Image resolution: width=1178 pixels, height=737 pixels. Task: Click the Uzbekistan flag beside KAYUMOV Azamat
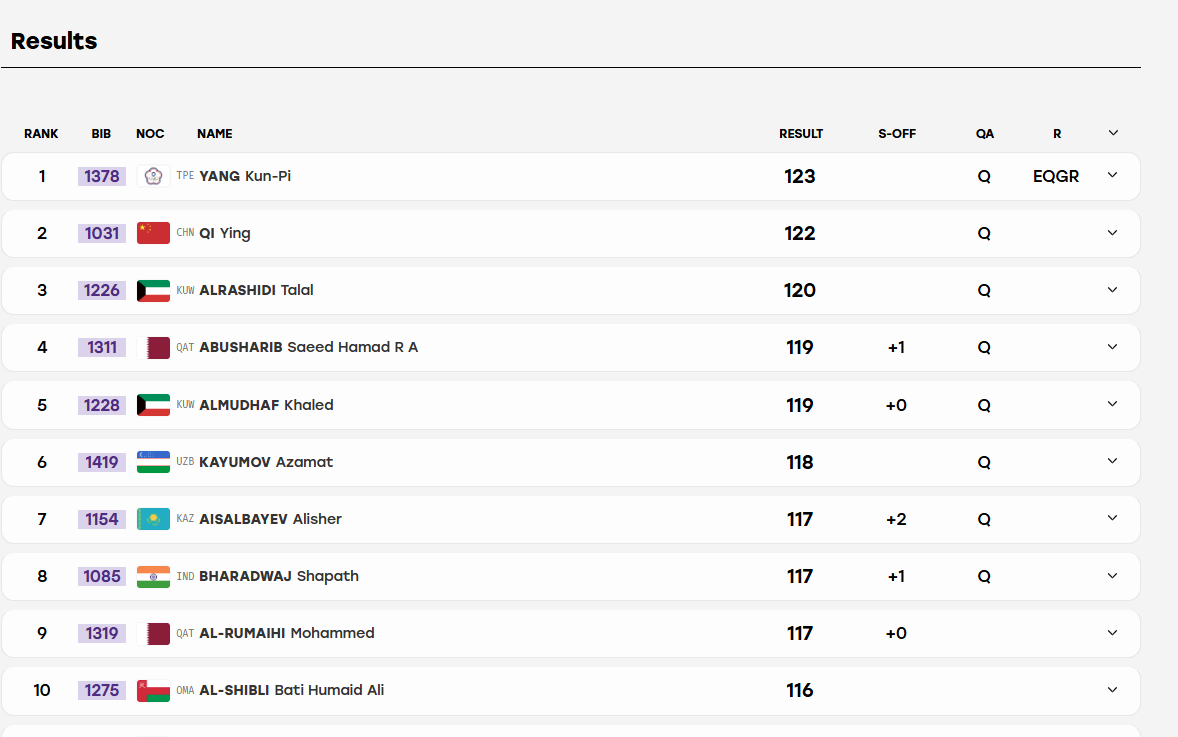click(x=153, y=462)
